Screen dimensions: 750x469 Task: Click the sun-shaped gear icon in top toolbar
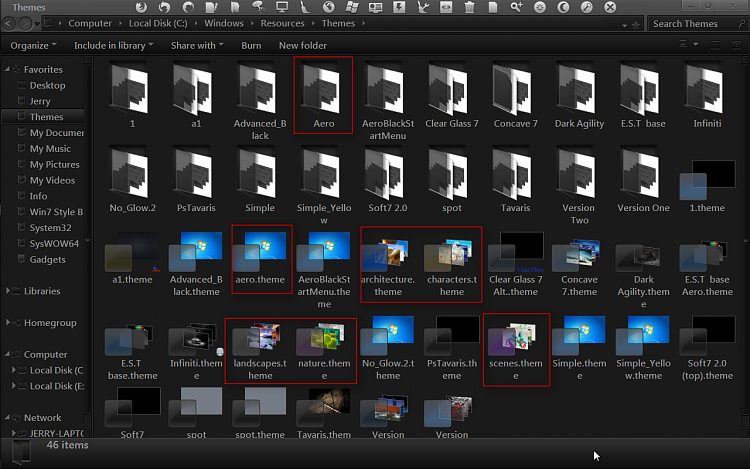click(540, 7)
